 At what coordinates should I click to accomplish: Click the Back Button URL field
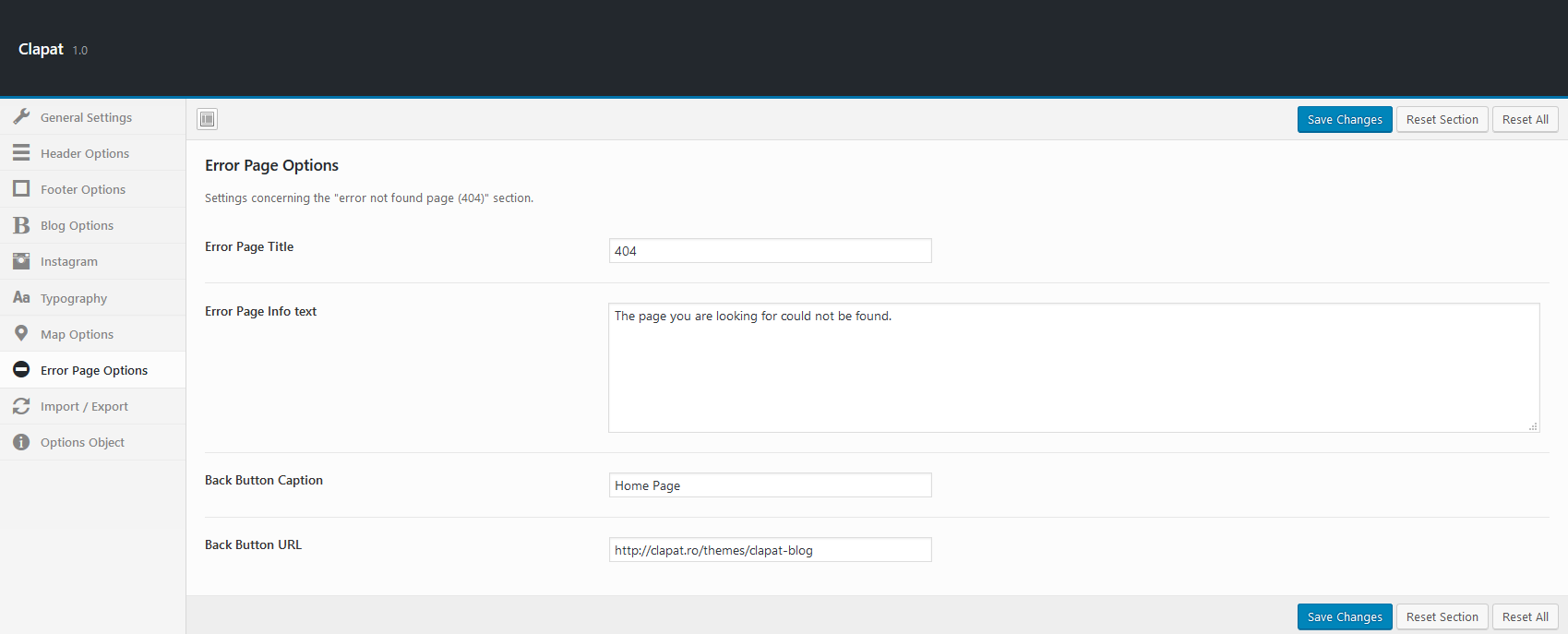click(771, 550)
